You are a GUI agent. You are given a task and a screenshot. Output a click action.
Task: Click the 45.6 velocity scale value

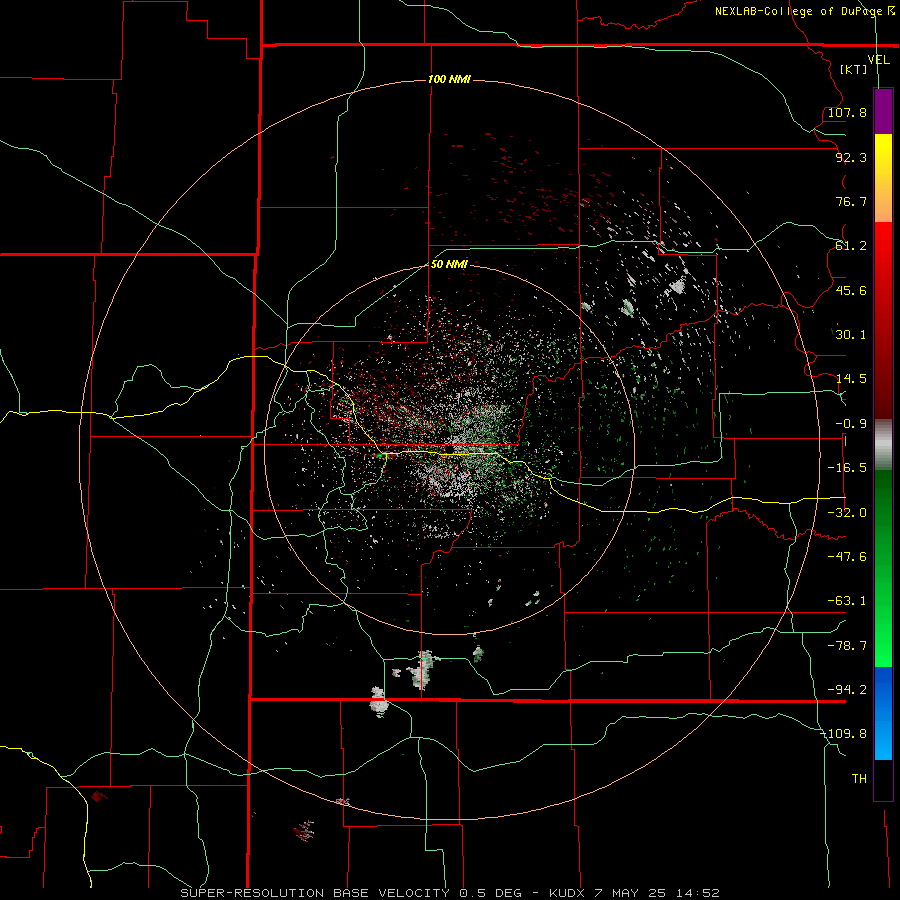(x=851, y=290)
